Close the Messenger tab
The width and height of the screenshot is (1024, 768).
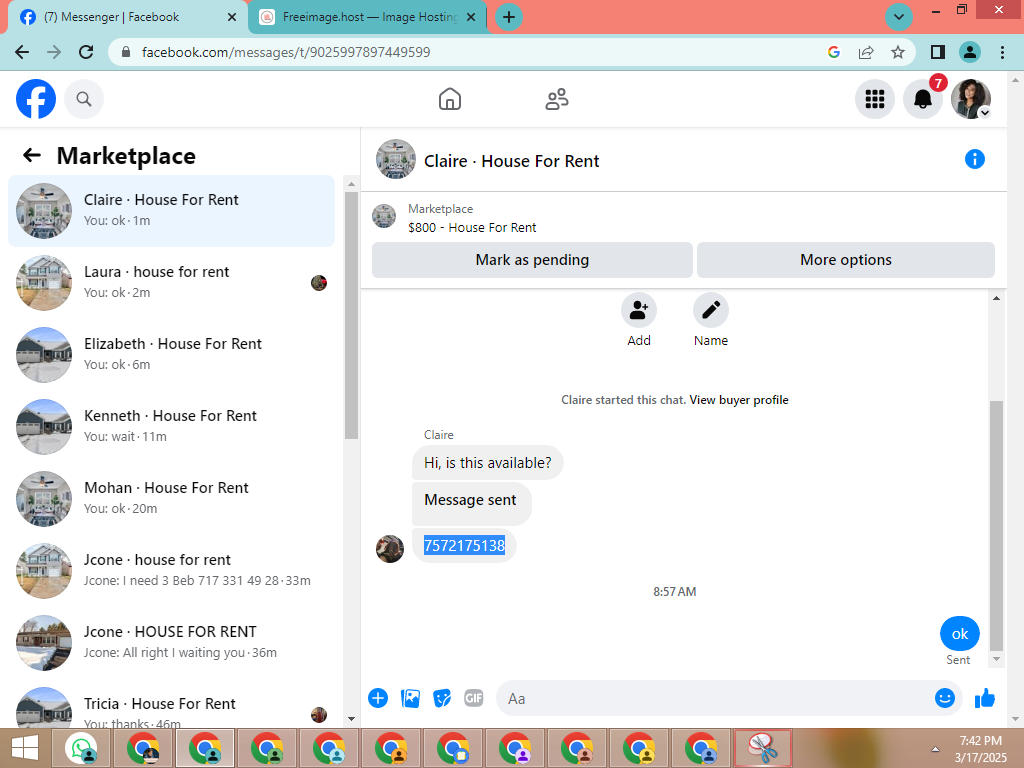click(232, 17)
